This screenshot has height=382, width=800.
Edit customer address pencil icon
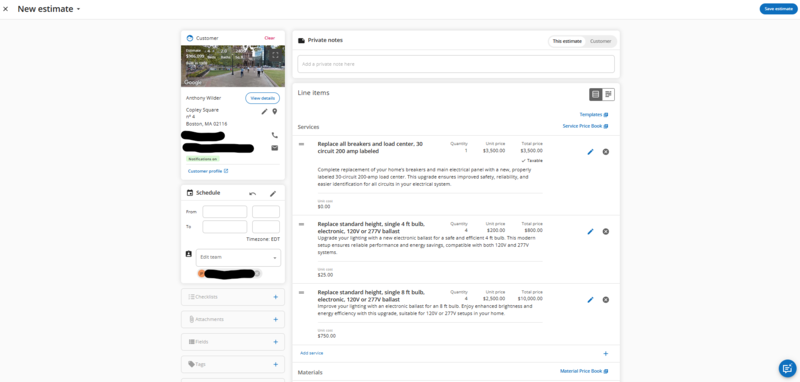tap(264, 112)
